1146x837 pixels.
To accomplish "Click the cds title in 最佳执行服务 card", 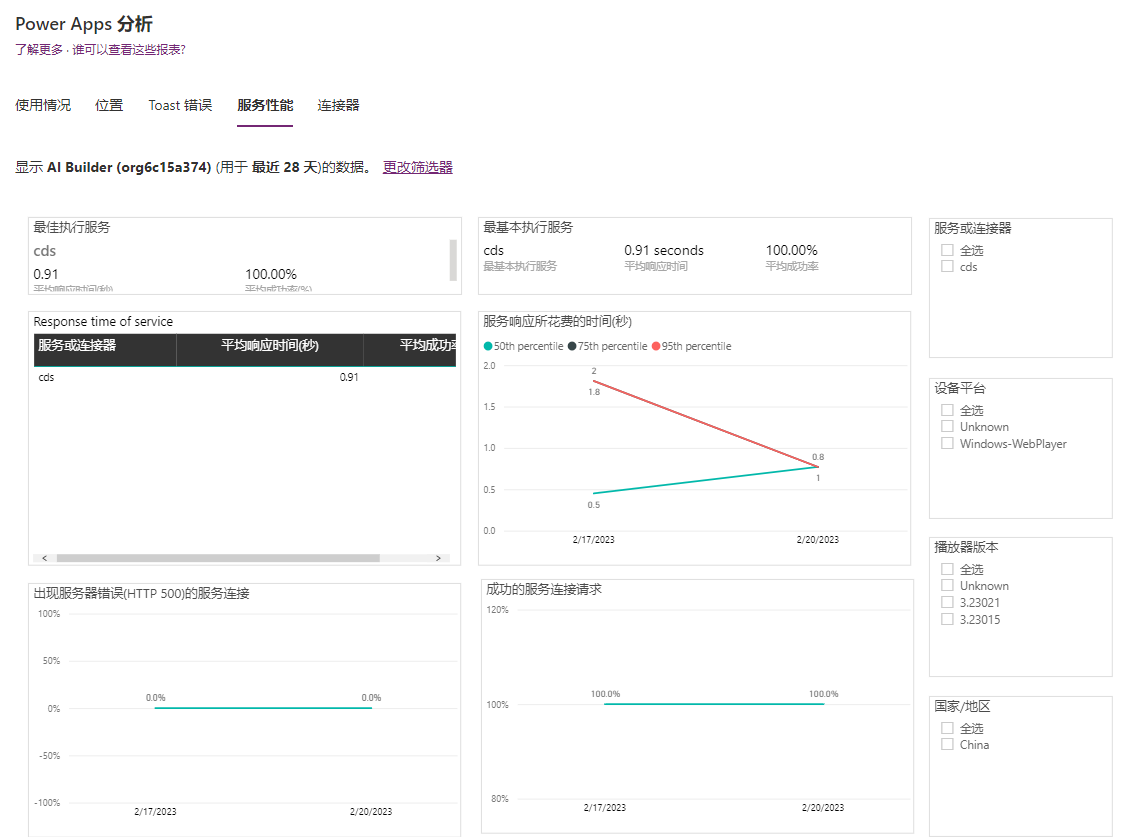I will coord(45,251).
